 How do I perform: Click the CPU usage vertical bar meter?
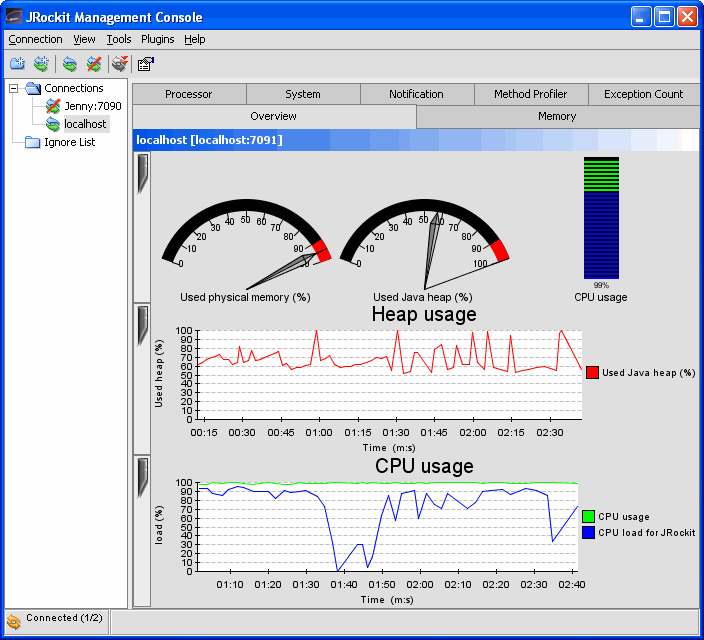[x=601, y=218]
